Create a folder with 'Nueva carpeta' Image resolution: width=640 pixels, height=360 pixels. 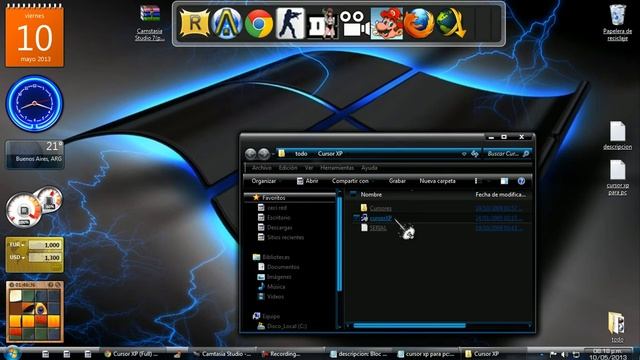(x=438, y=181)
